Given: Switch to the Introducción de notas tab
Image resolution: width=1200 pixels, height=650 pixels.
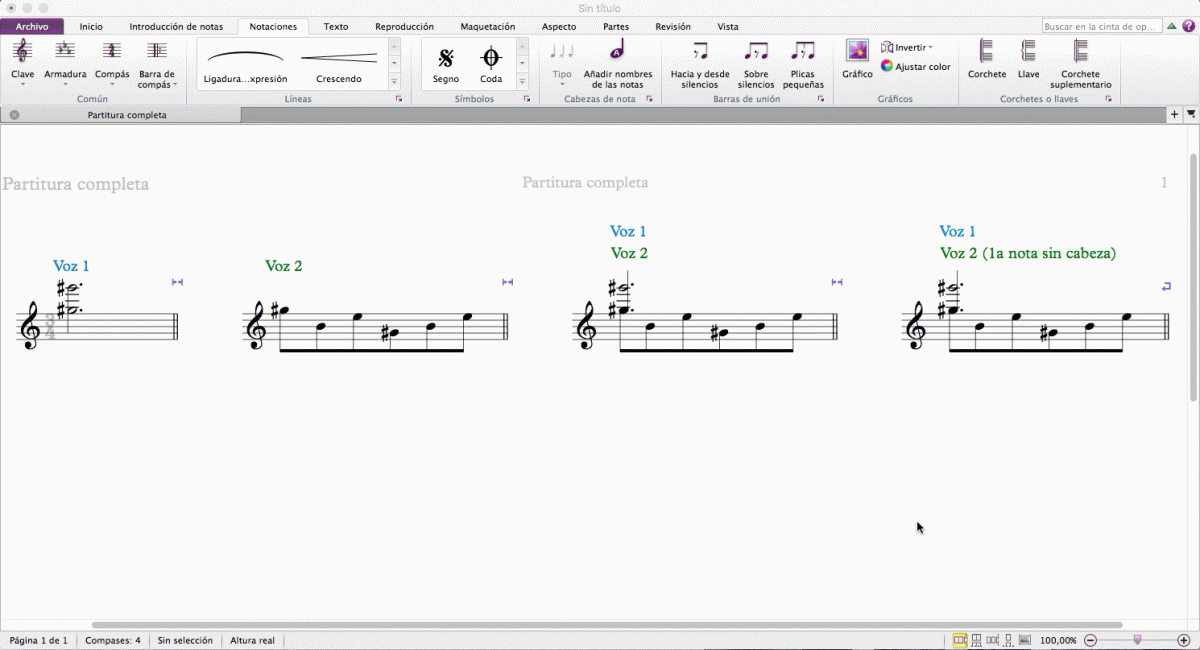Looking at the screenshot, I should (176, 27).
